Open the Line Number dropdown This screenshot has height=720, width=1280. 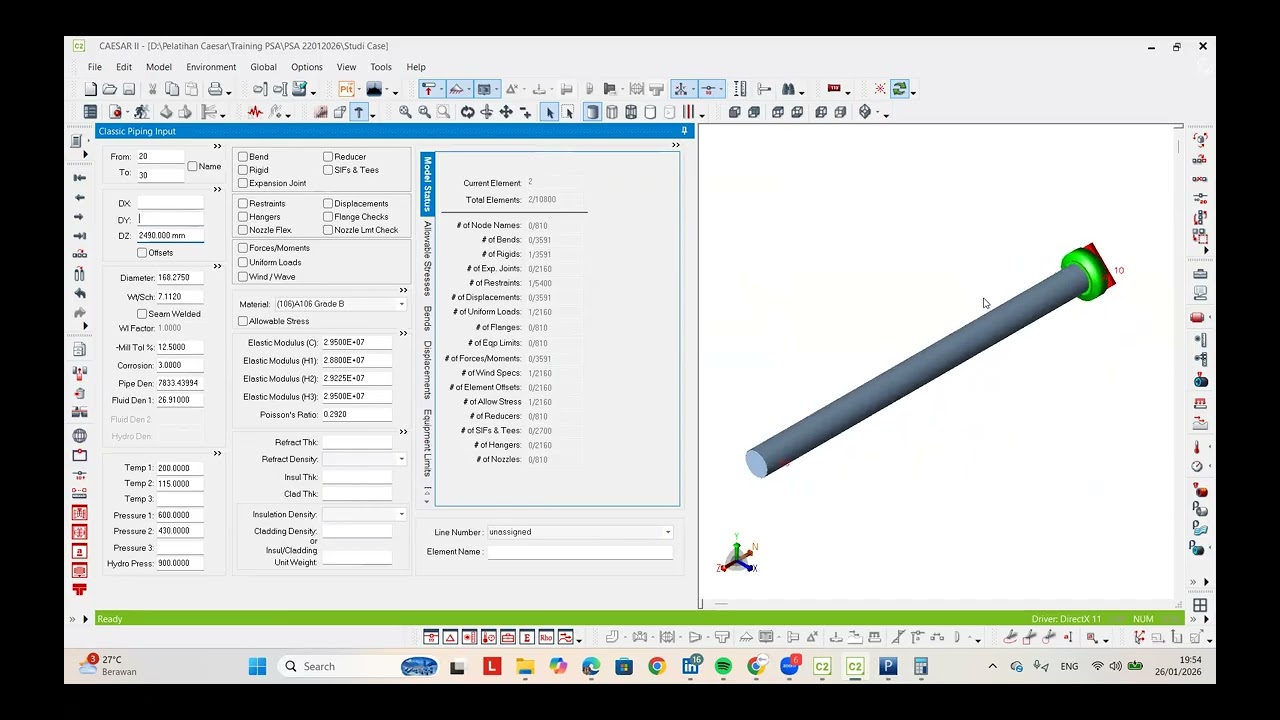tap(668, 532)
